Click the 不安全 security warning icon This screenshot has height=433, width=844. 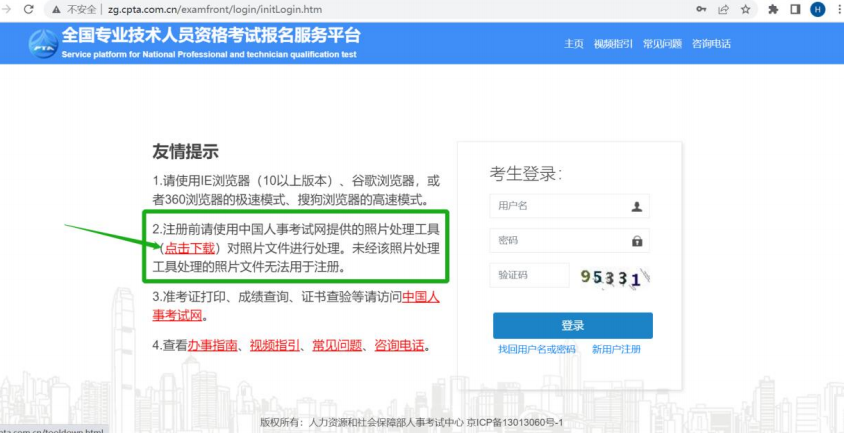58,9
